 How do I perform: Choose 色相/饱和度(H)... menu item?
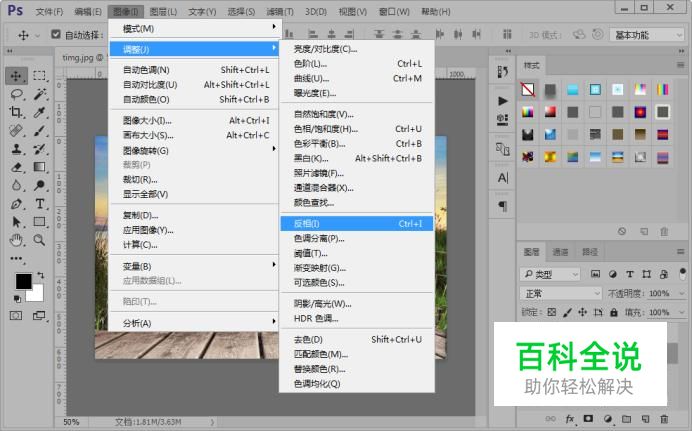357,129
